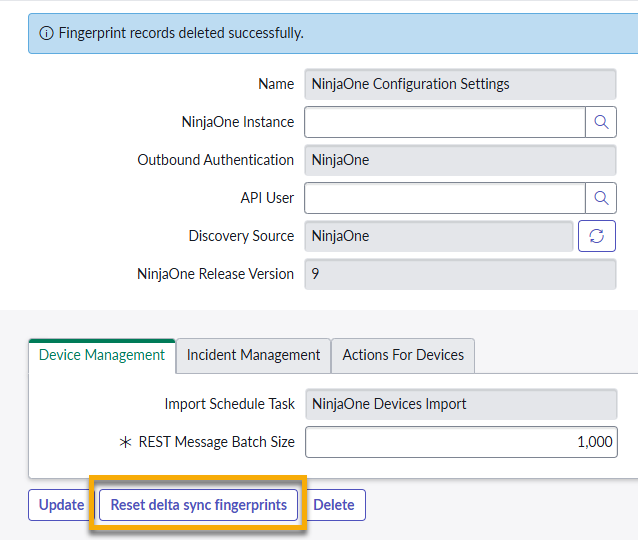Focus the NinjaOne Instance input field

point(445,122)
